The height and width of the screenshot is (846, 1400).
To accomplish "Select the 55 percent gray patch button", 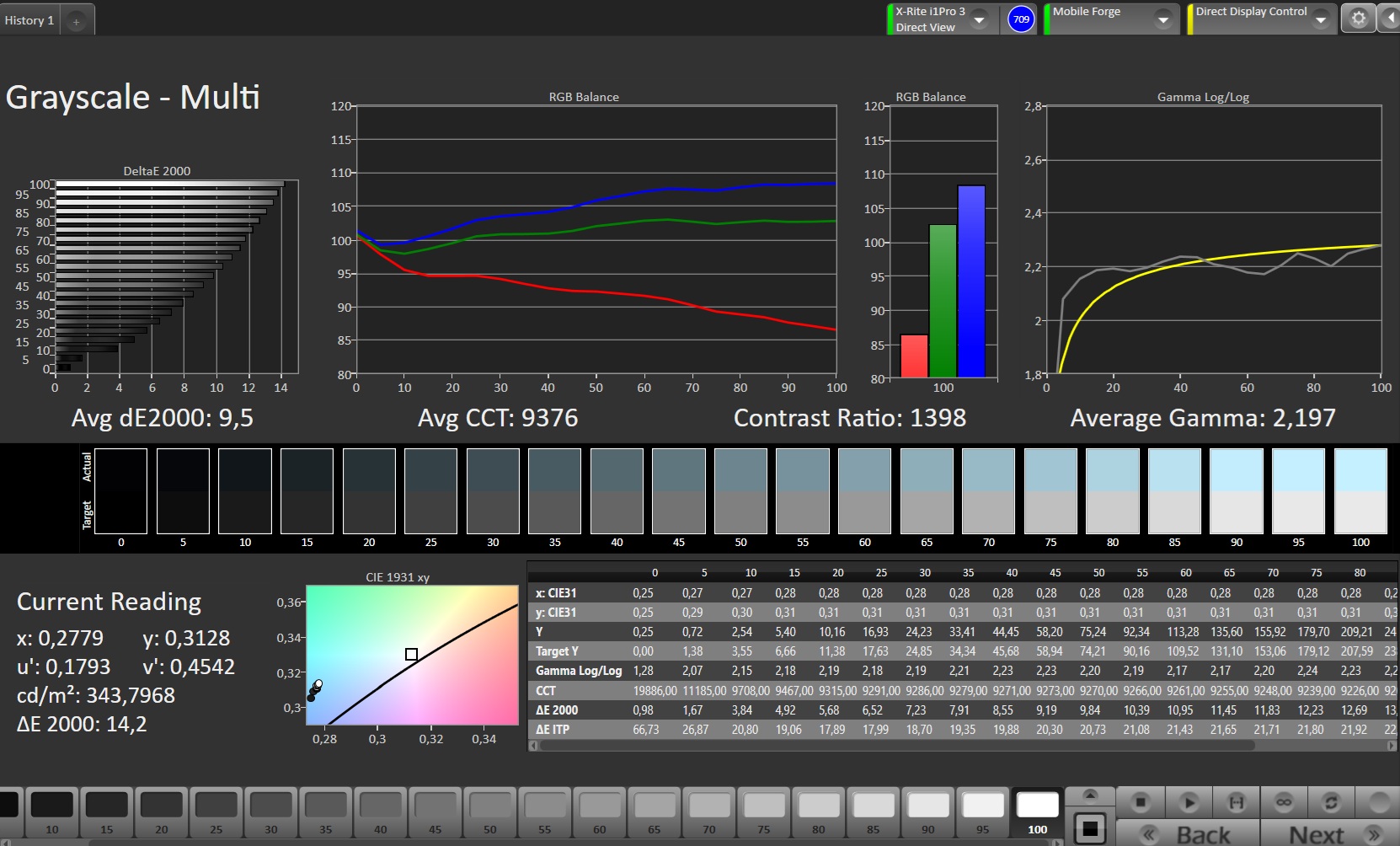I will 545,813.
